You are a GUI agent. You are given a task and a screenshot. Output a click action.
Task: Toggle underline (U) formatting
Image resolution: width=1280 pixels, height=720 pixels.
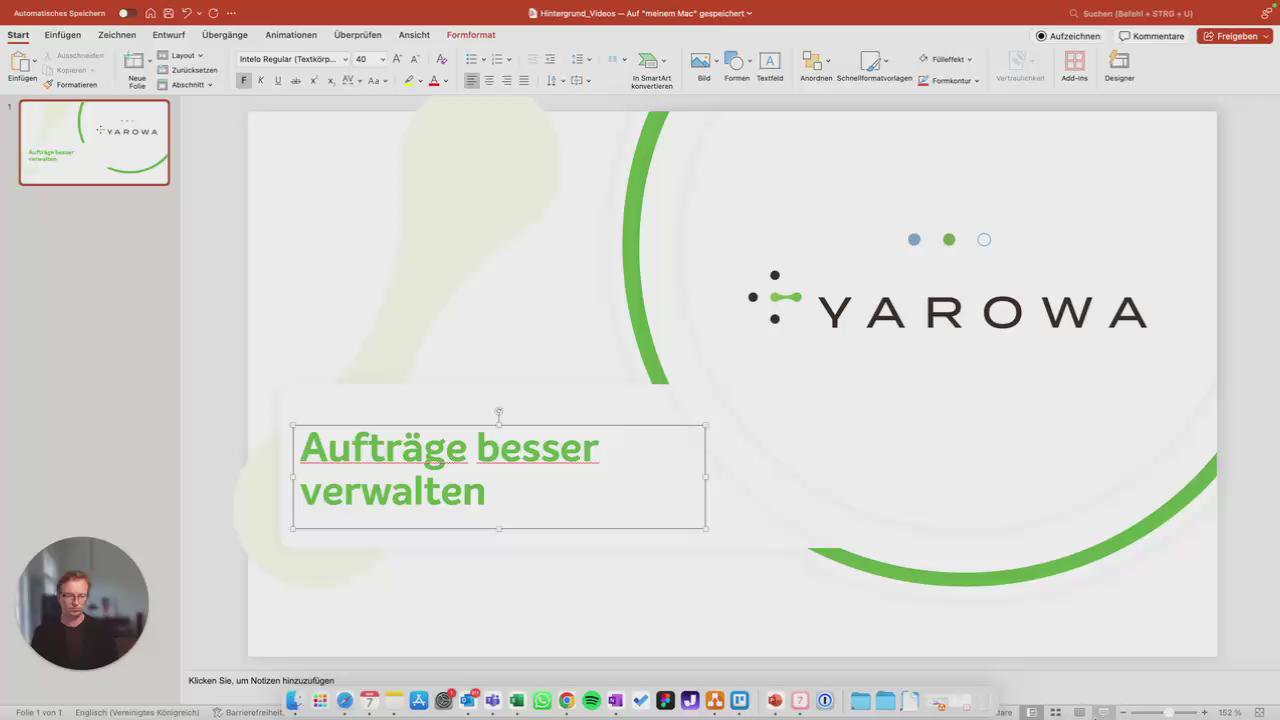278,81
